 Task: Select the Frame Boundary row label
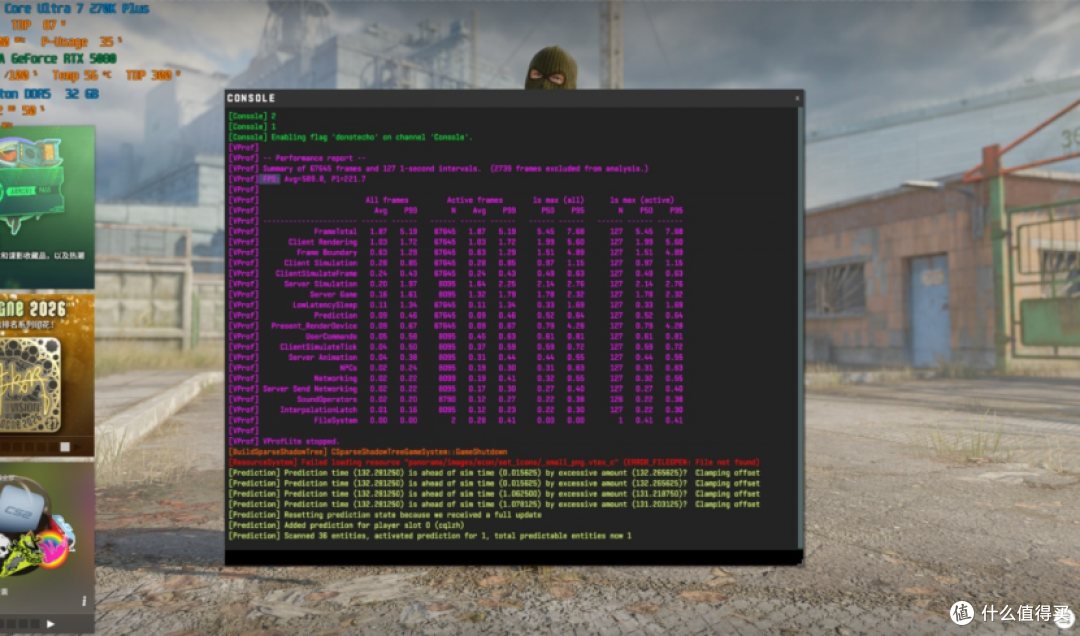pyautogui.click(x=326, y=252)
